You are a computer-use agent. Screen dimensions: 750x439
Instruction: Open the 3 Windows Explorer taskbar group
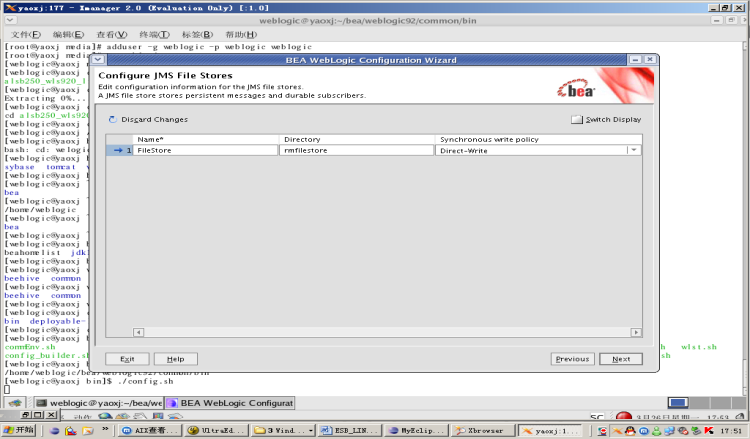point(283,430)
